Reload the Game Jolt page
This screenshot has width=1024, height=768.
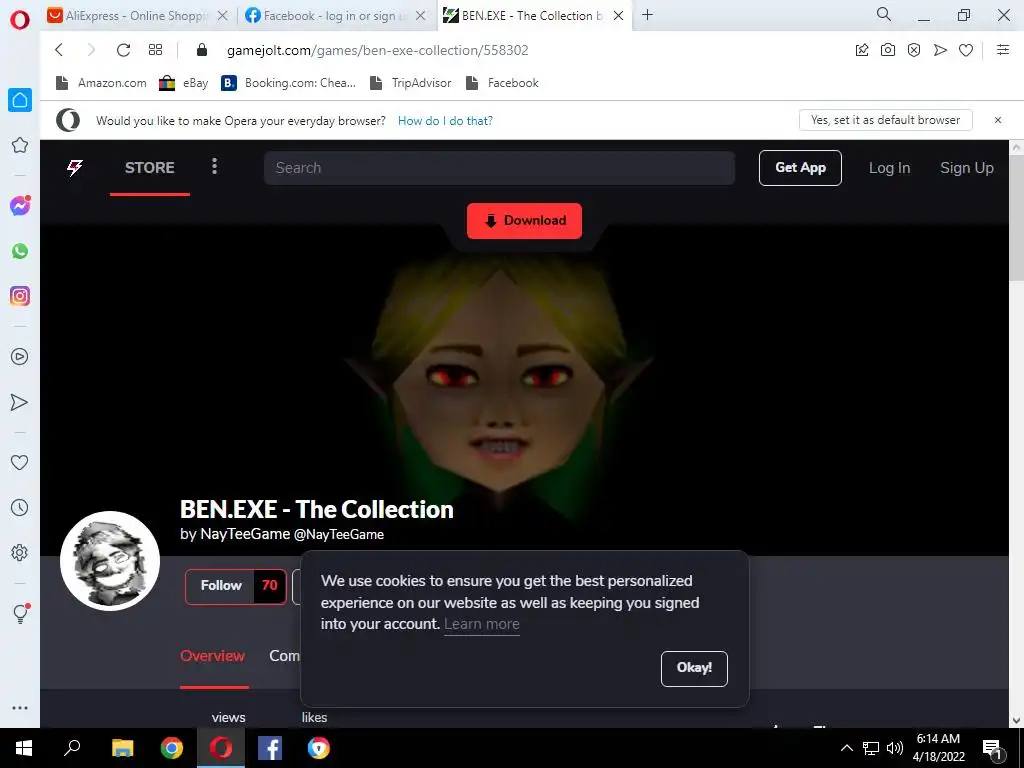[123, 50]
